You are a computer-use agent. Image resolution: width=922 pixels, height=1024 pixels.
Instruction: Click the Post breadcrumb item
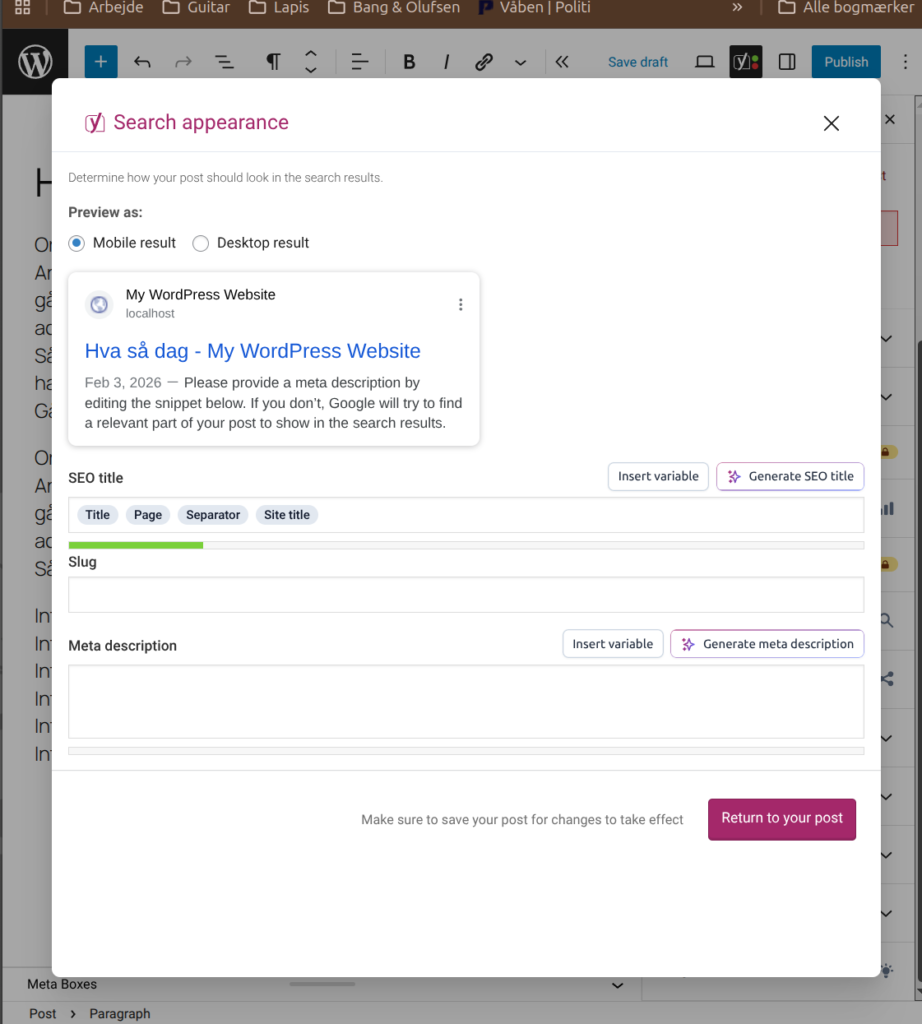point(43,1013)
